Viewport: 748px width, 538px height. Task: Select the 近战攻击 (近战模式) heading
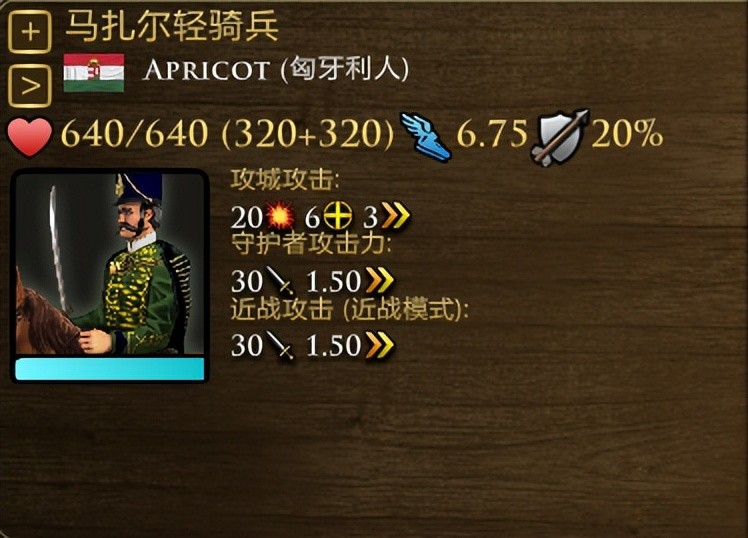pos(350,309)
